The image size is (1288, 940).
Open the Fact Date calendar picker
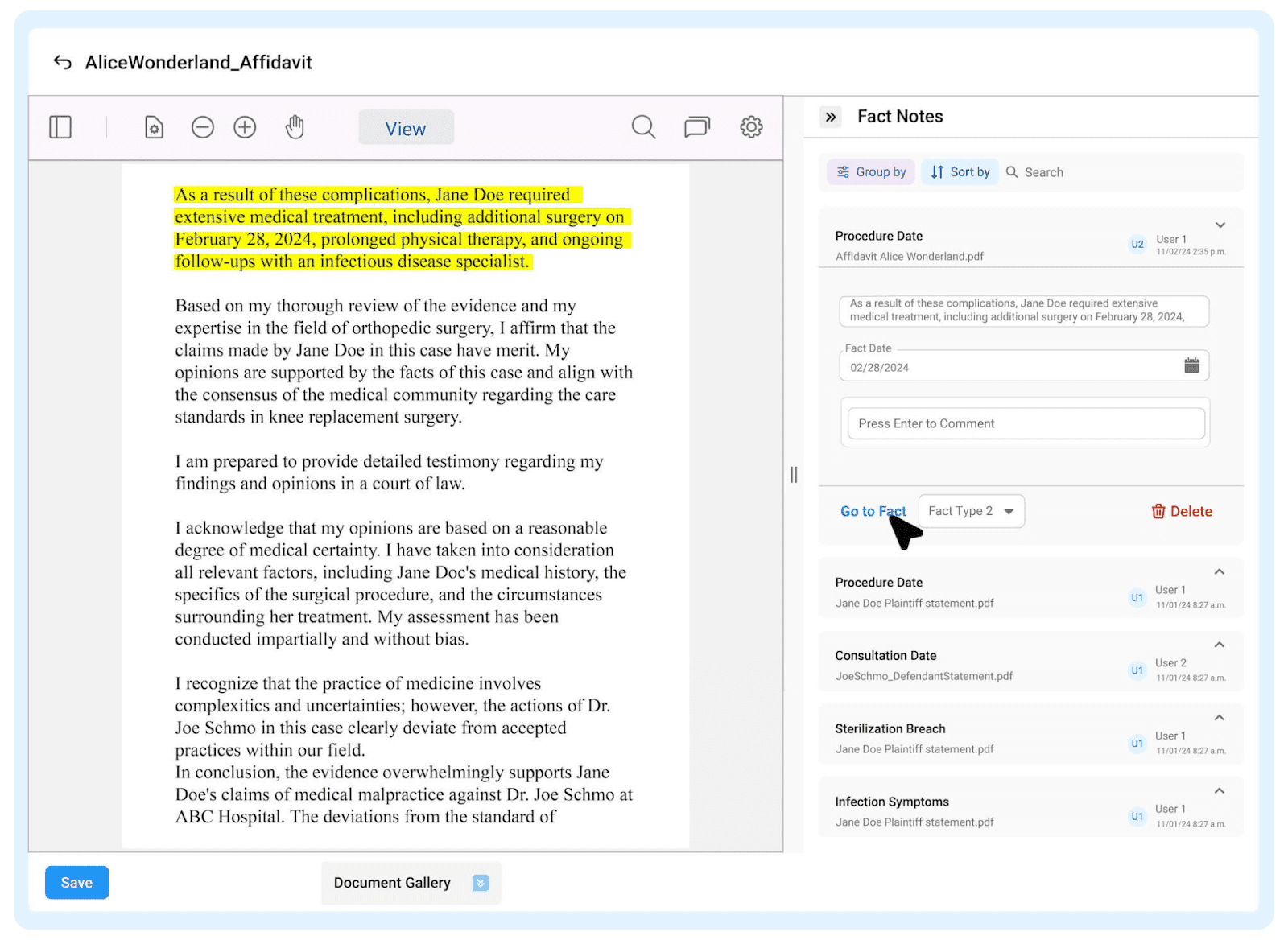(1191, 366)
